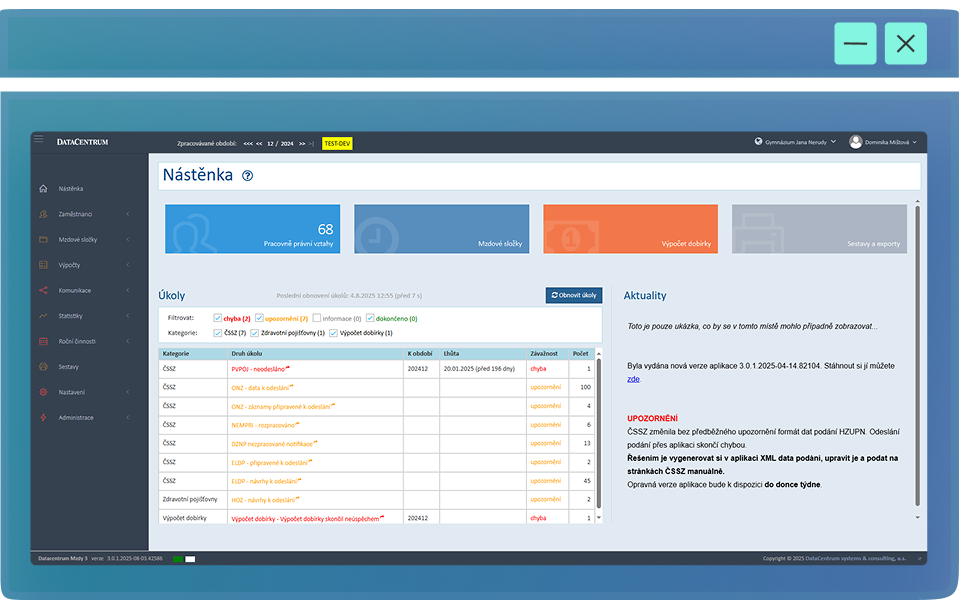Viewport: 959px width, 600px height.
Task: Click the main page vertical scrollbar
Action: pos(917,356)
